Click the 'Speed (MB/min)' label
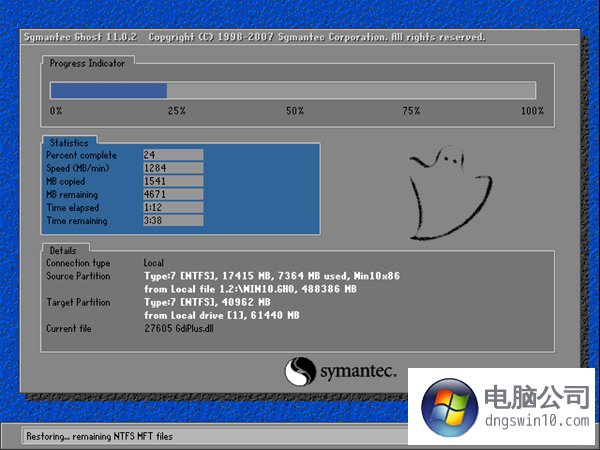 click(78, 168)
